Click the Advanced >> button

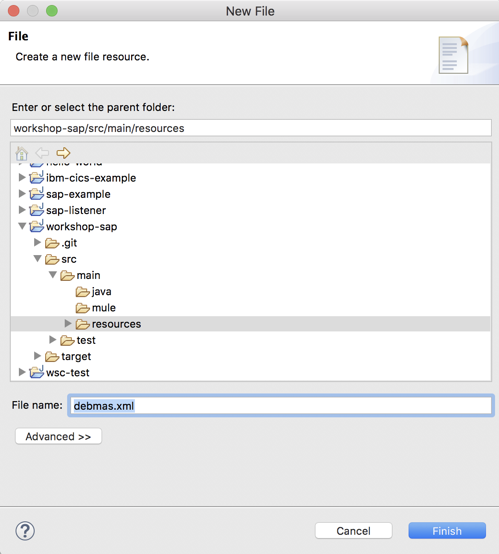point(58,436)
